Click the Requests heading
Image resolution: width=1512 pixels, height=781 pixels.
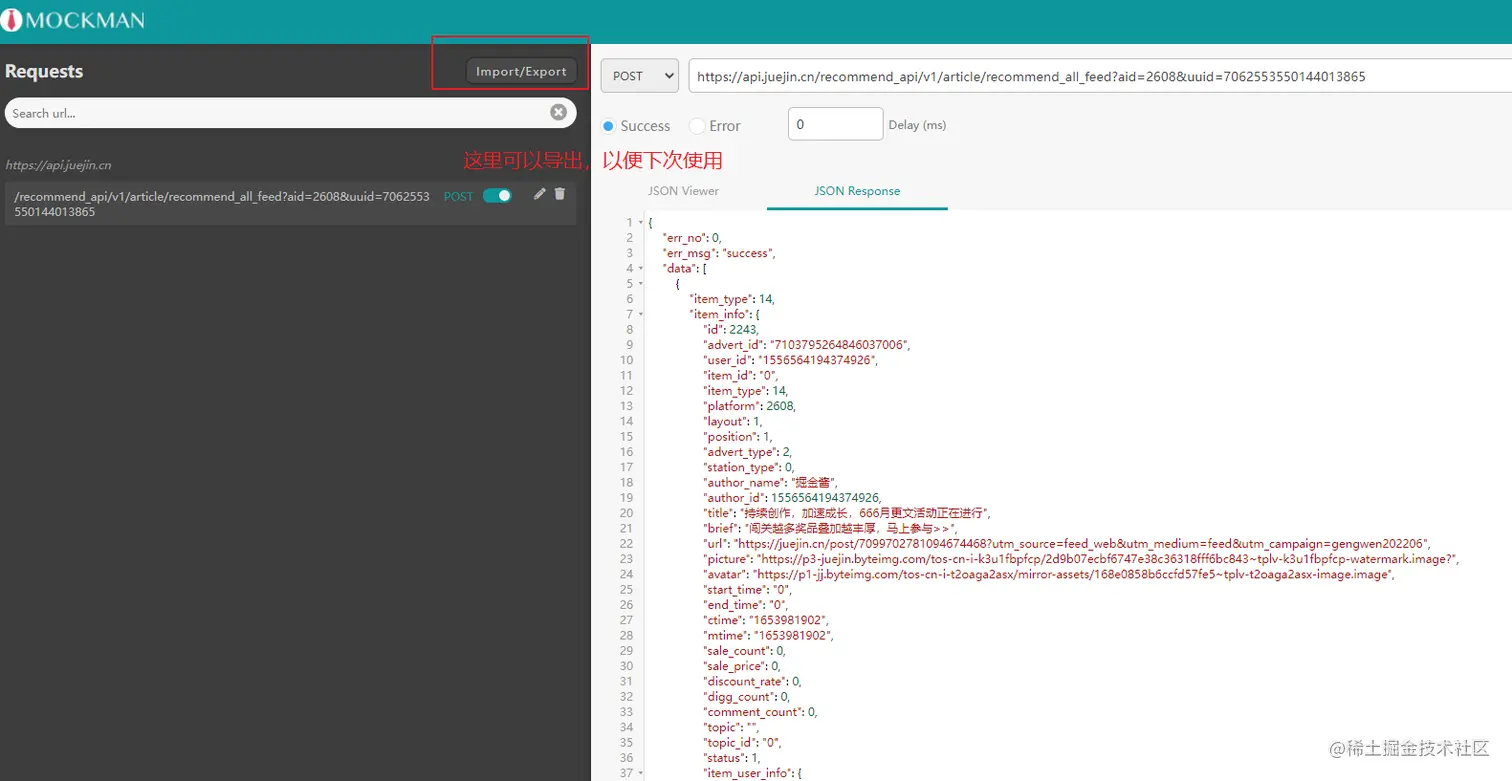point(44,71)
